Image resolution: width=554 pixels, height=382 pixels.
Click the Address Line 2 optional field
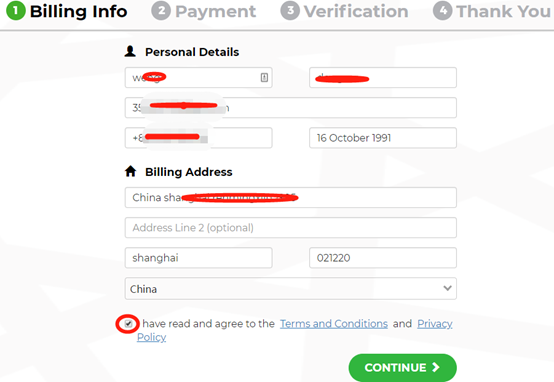click(x=290, y=228)
